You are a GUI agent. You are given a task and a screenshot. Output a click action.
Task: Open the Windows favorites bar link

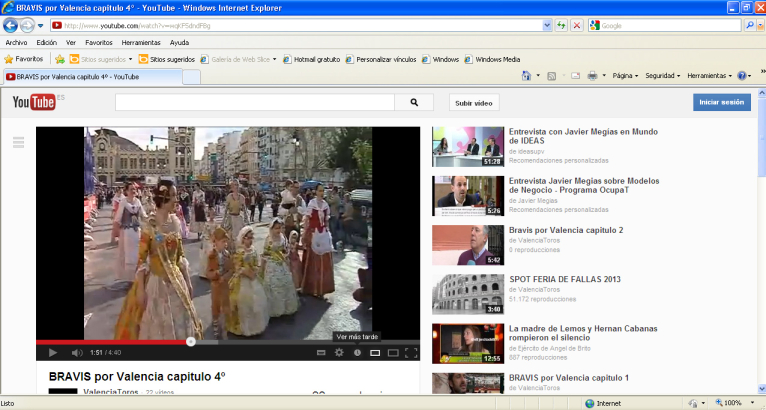[x=440, y=59]
